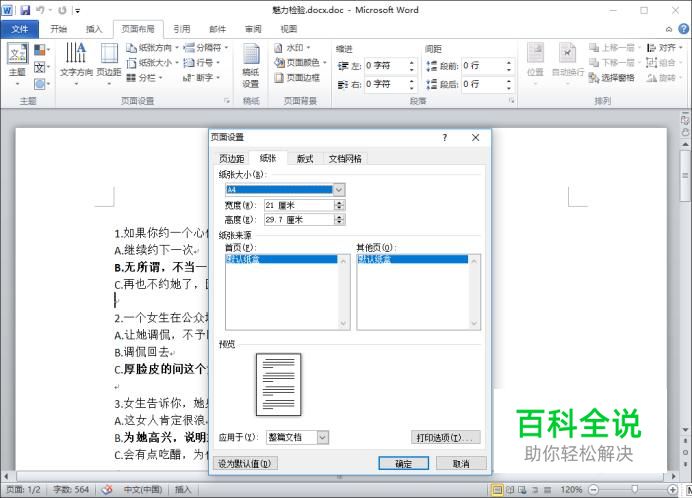Image resolution: width=692 pixels, height=498 pixels.
Task: Click the 左 indent field showing 0 字符
Action: (385, 66)
